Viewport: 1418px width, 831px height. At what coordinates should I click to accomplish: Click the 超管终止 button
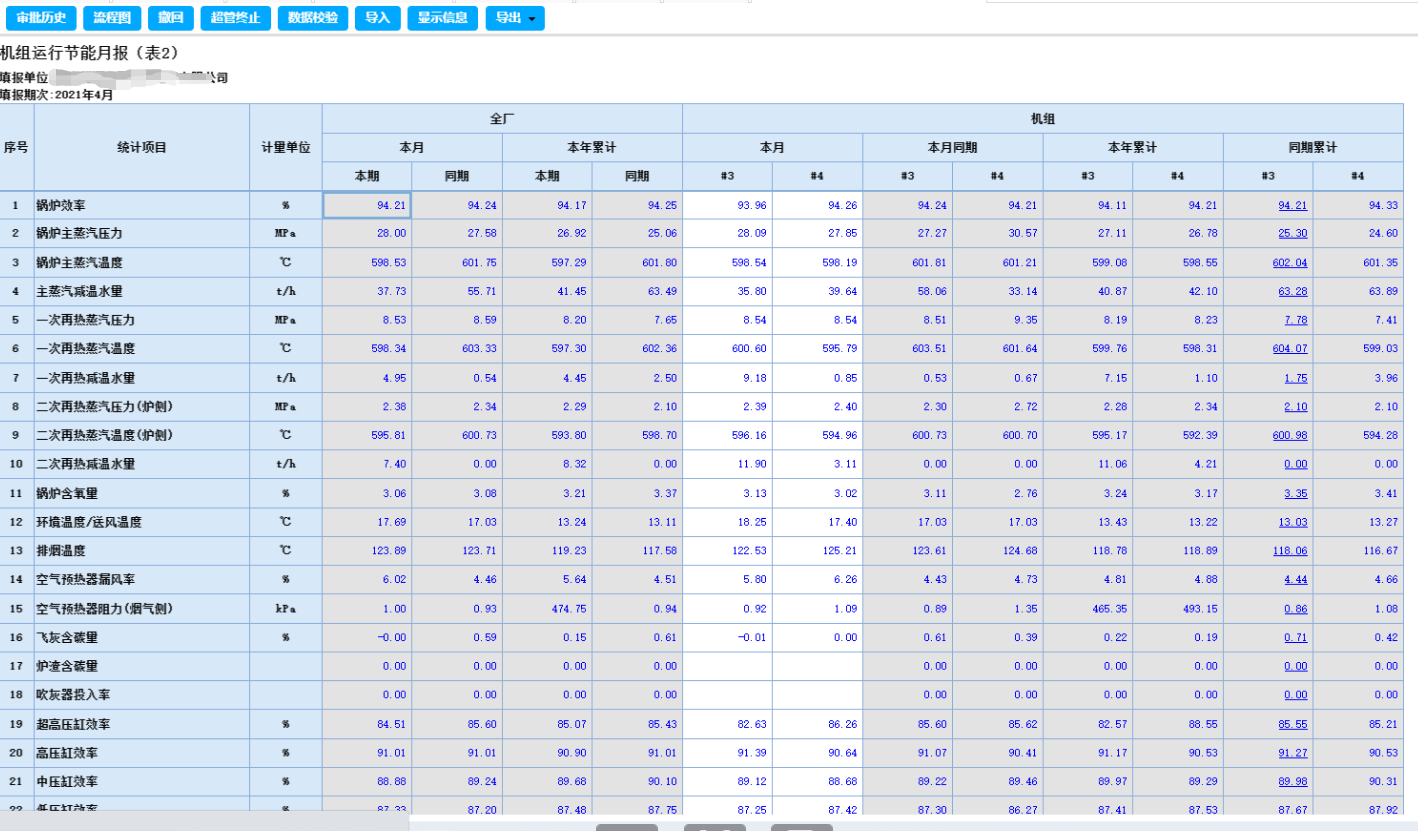click(235, 18)
